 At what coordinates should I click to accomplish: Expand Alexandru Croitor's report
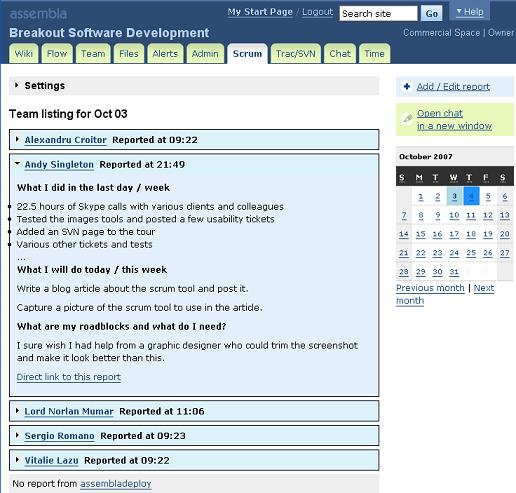(x=17, y=139)
